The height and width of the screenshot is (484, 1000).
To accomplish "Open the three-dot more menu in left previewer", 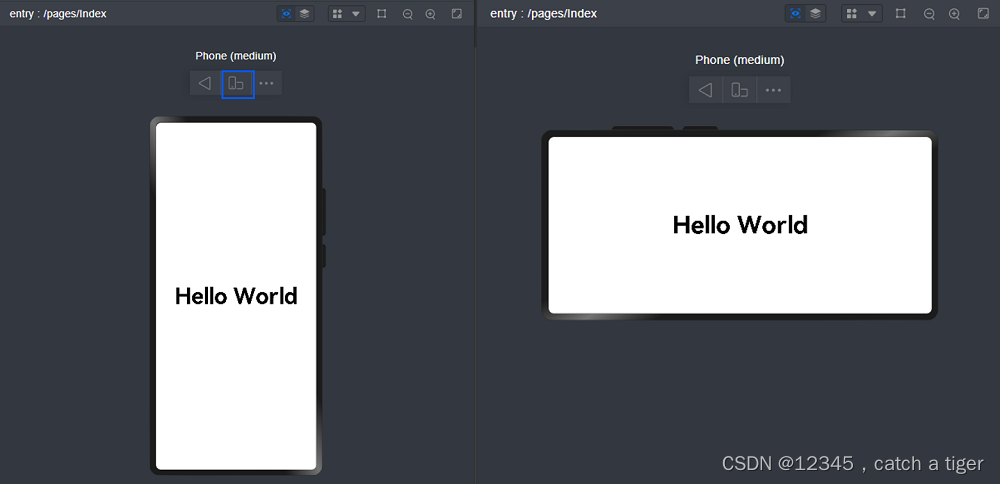I will pos(267,84).
